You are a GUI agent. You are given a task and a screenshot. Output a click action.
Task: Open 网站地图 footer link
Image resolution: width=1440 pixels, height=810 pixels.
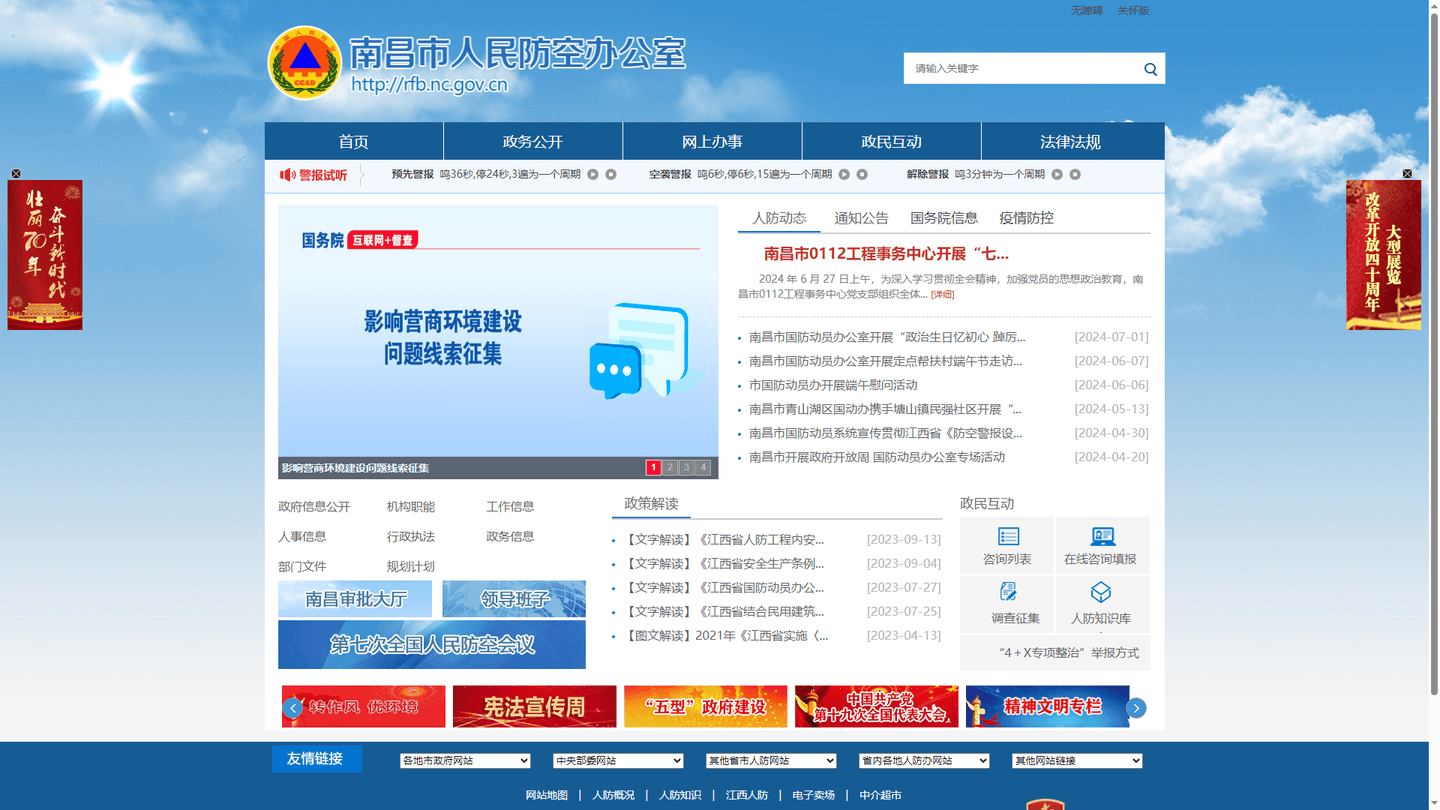coord(547,795)
